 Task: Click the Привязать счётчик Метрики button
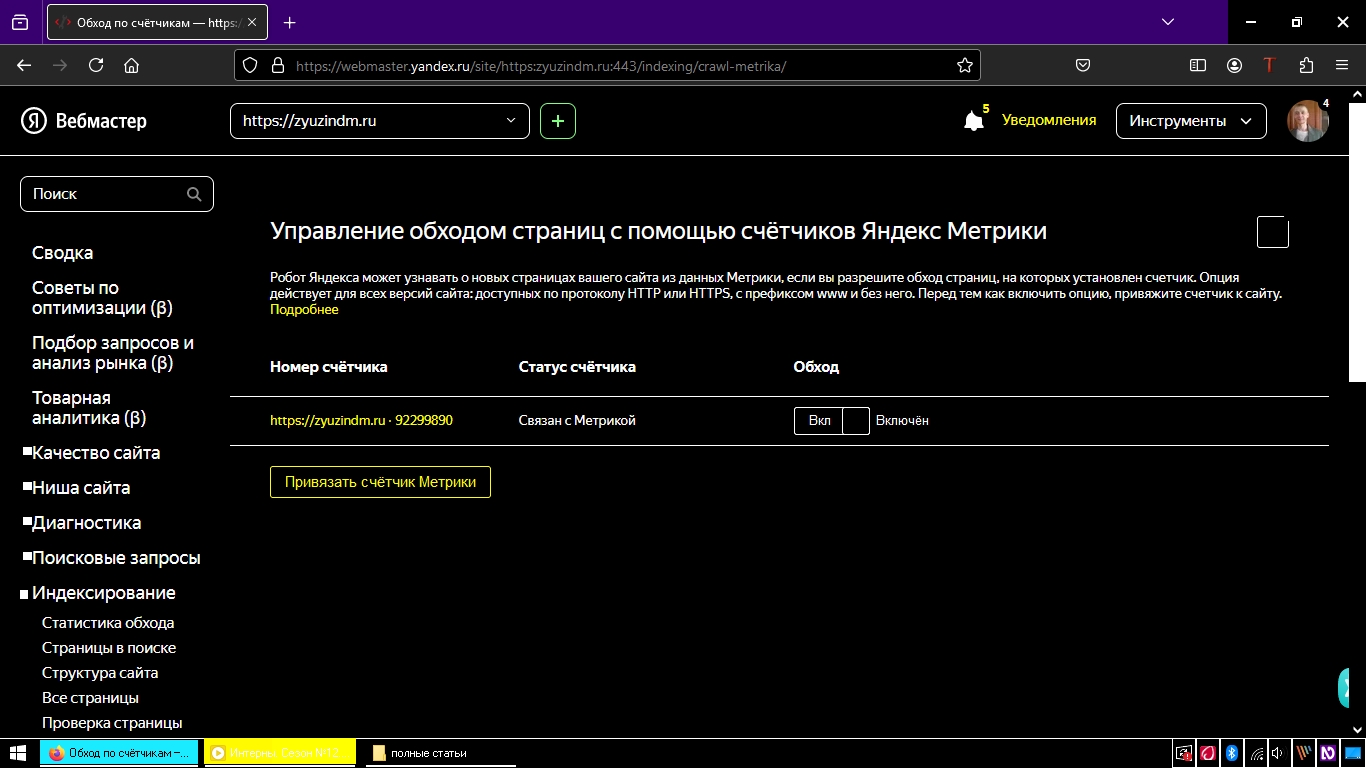pos(380,482)
